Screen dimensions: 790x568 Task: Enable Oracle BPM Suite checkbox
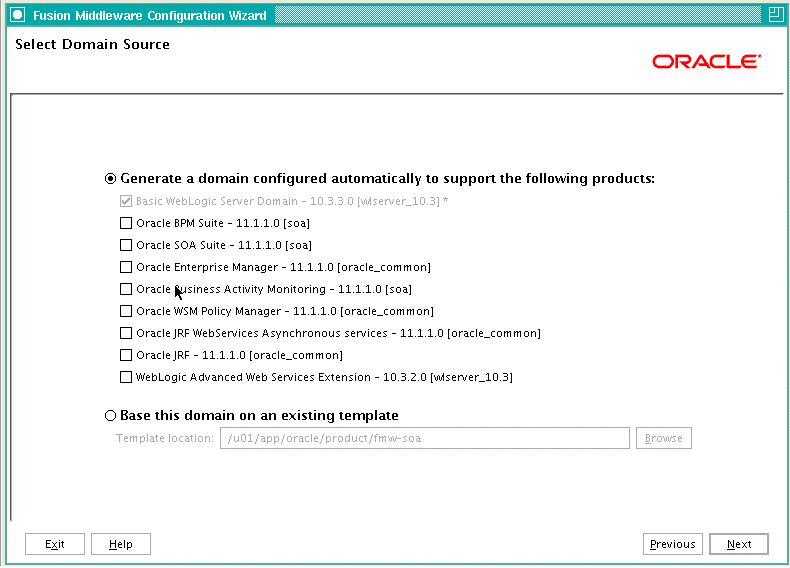coord(126,223)
